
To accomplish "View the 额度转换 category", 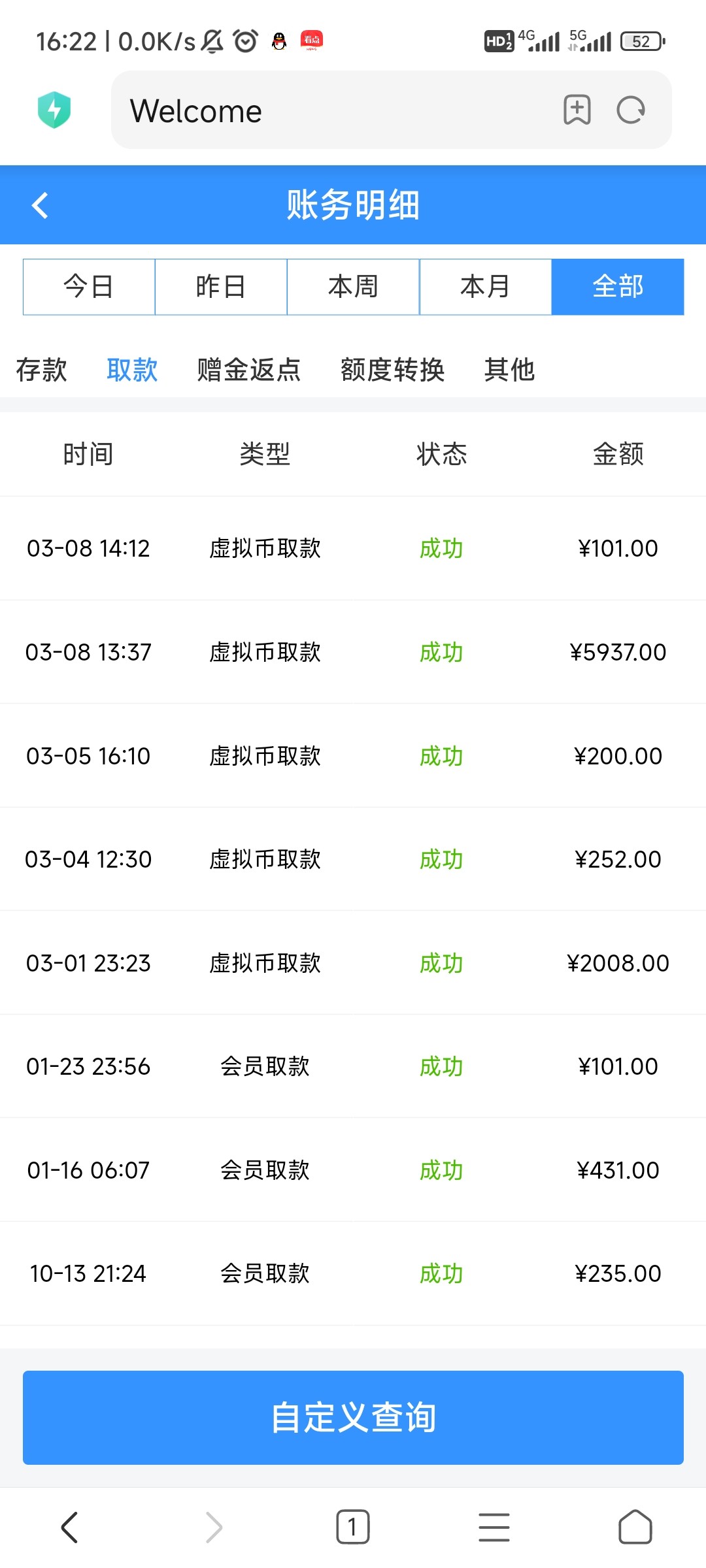I will point(392,370).
